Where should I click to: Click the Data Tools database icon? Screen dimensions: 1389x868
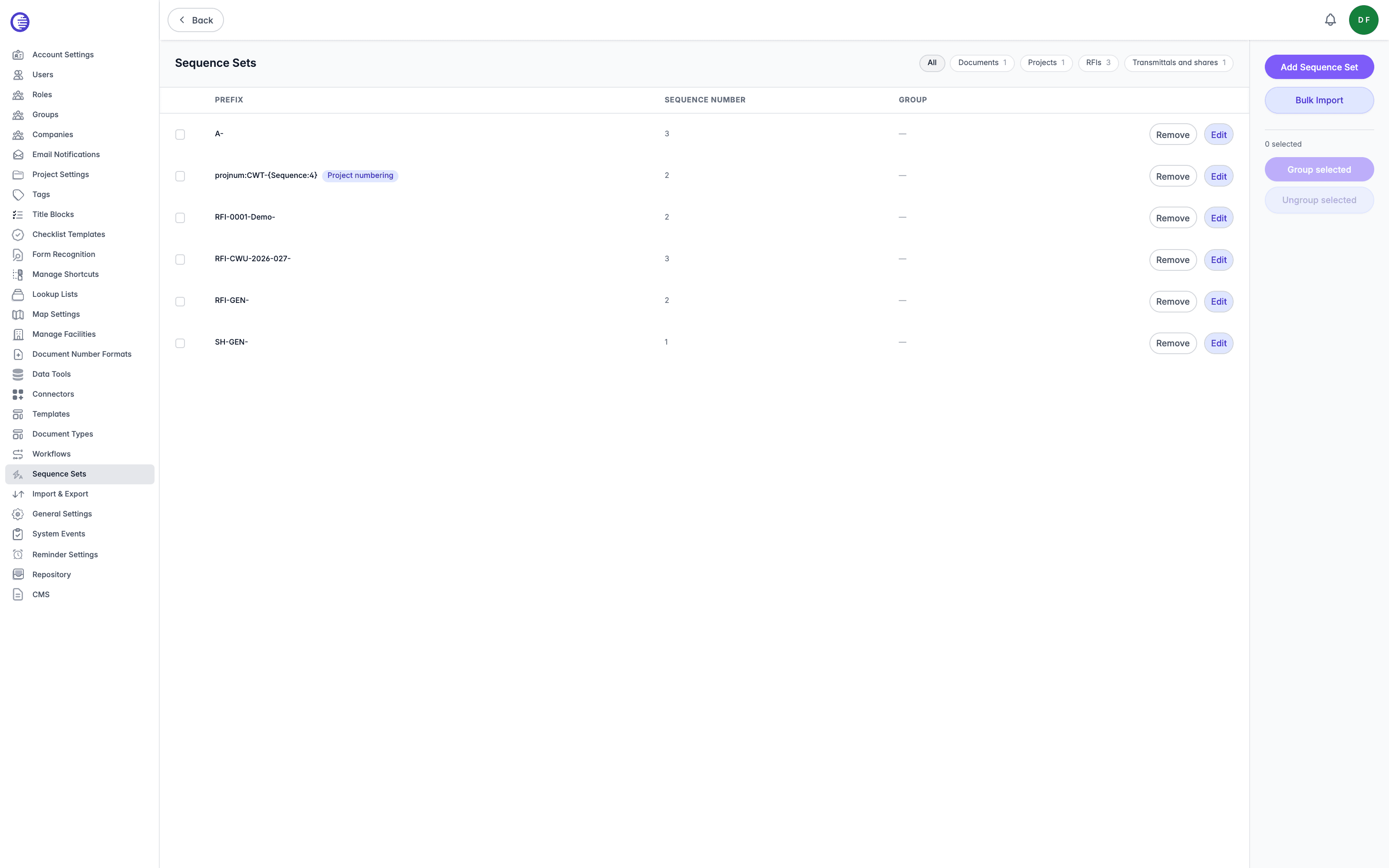(x=18, y=374)
